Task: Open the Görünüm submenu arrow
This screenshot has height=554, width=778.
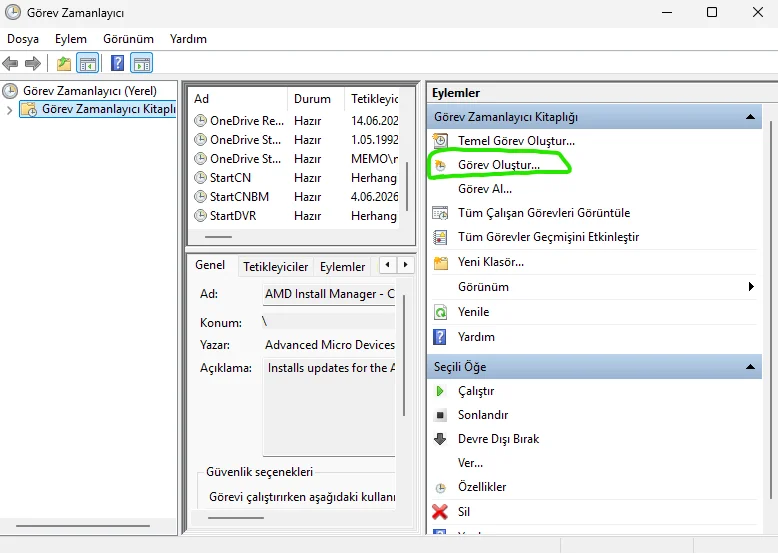Action: click(x=751, y=287)
